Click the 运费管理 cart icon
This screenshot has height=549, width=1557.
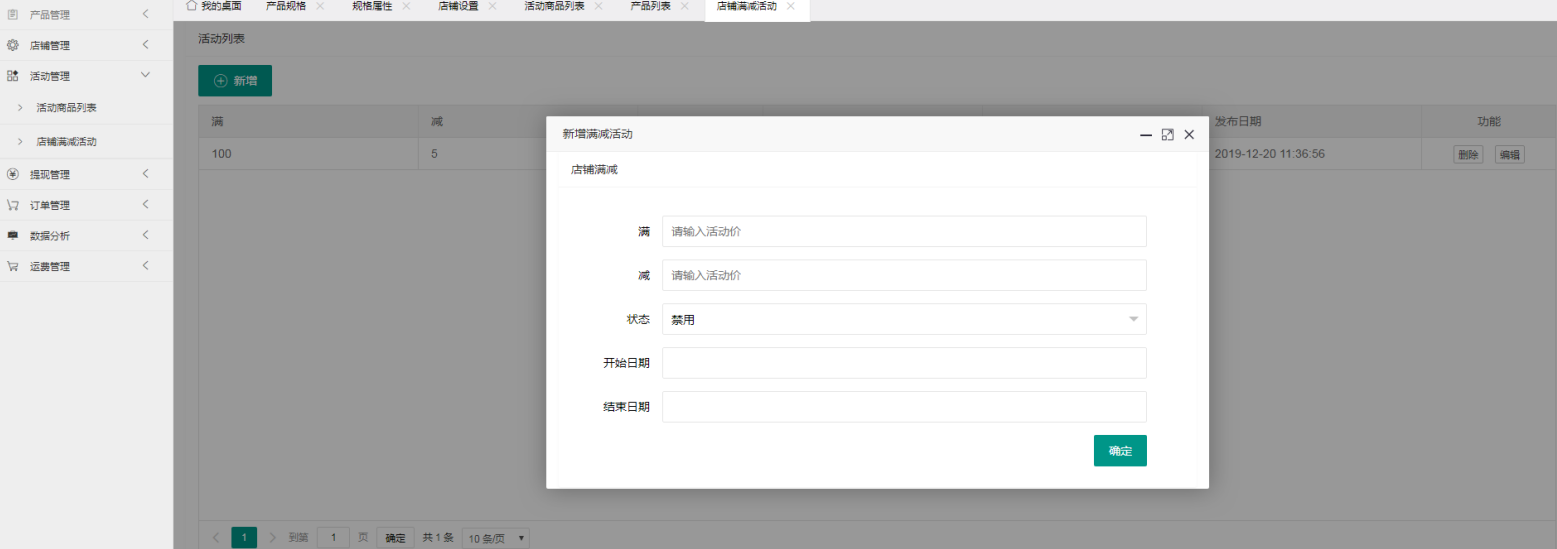pos(13,267)
